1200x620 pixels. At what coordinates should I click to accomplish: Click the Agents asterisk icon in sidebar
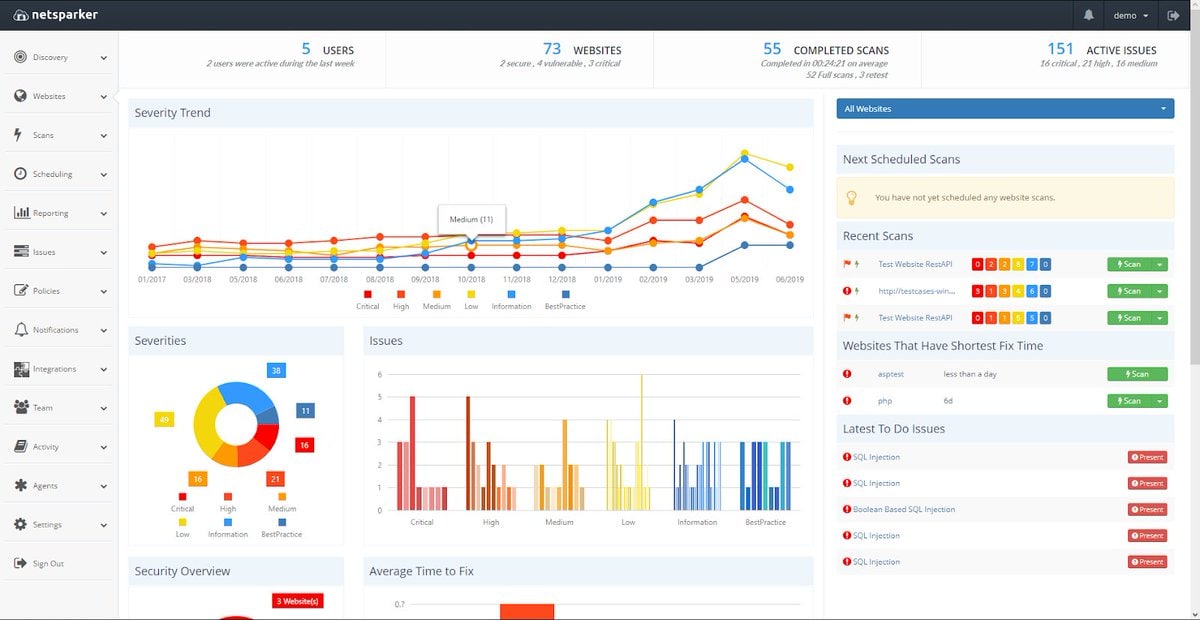pyautogui.click(x=21, y=486)
